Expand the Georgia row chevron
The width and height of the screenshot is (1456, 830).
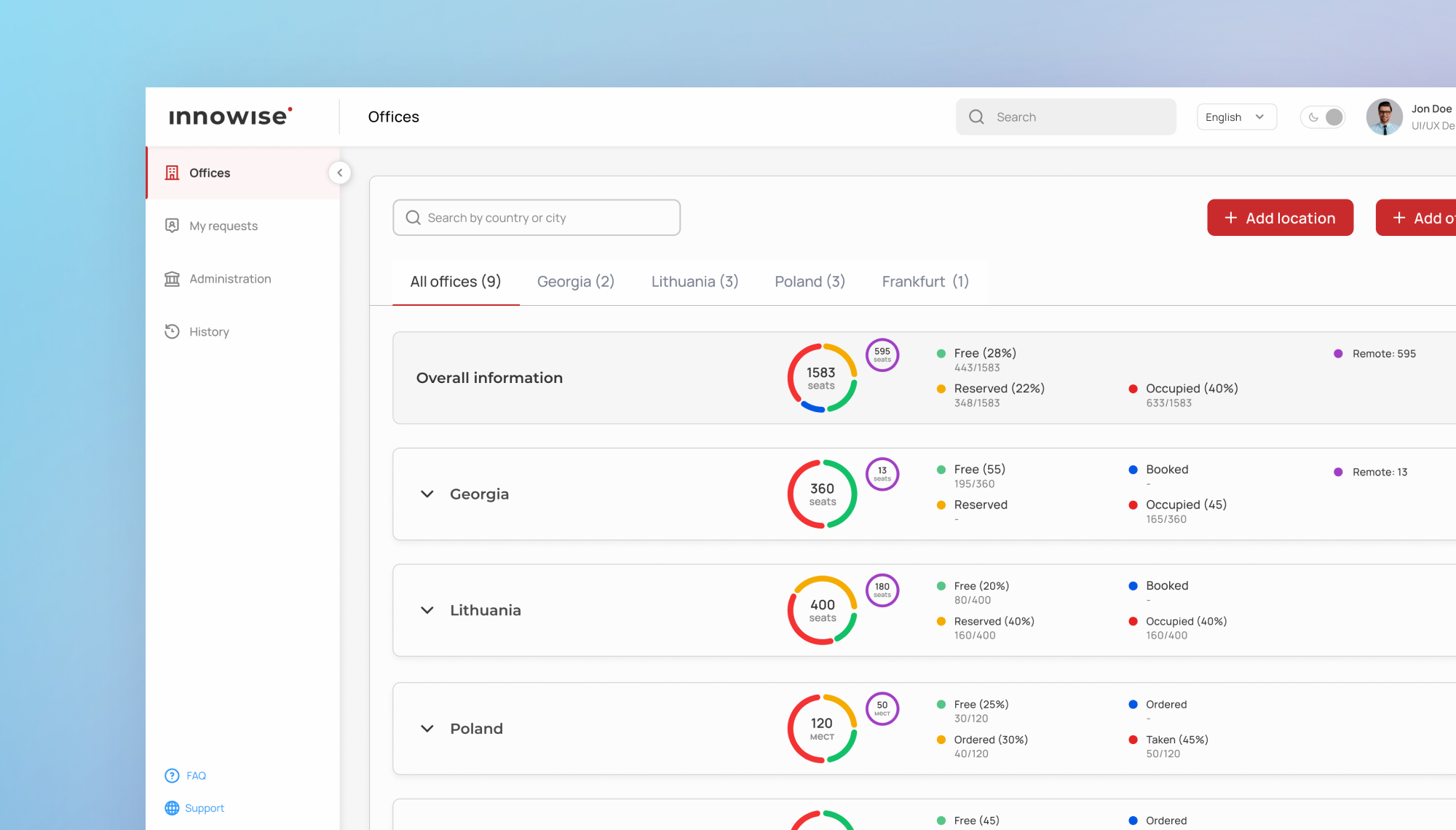(x=427, y=494)
